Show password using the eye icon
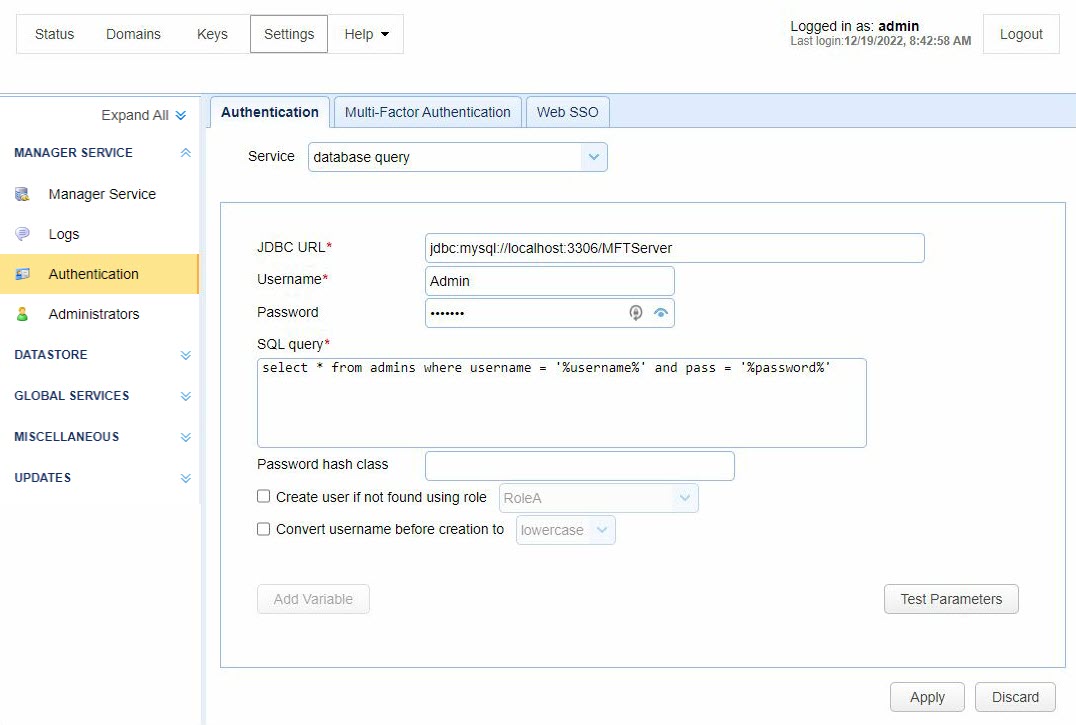Screen dimensions: 1076x725 click(x=660, y=313)
